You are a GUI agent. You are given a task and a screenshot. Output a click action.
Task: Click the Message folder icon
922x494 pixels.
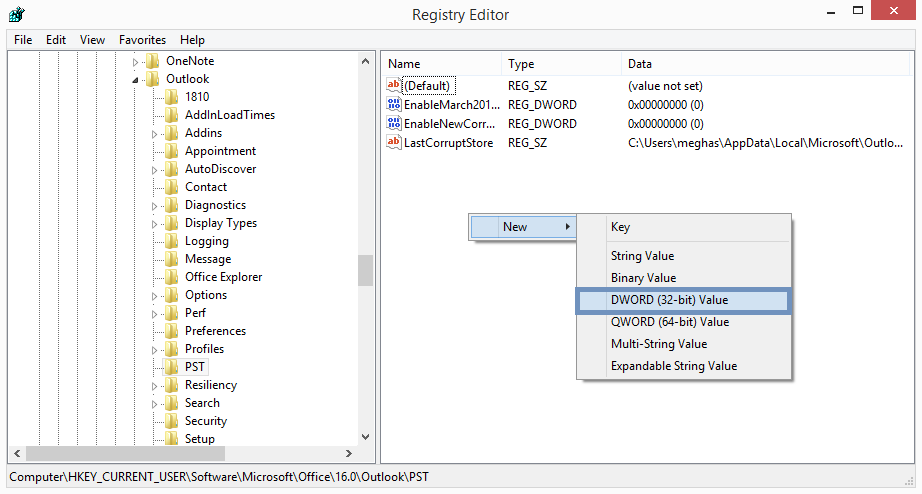click(171, 259)
